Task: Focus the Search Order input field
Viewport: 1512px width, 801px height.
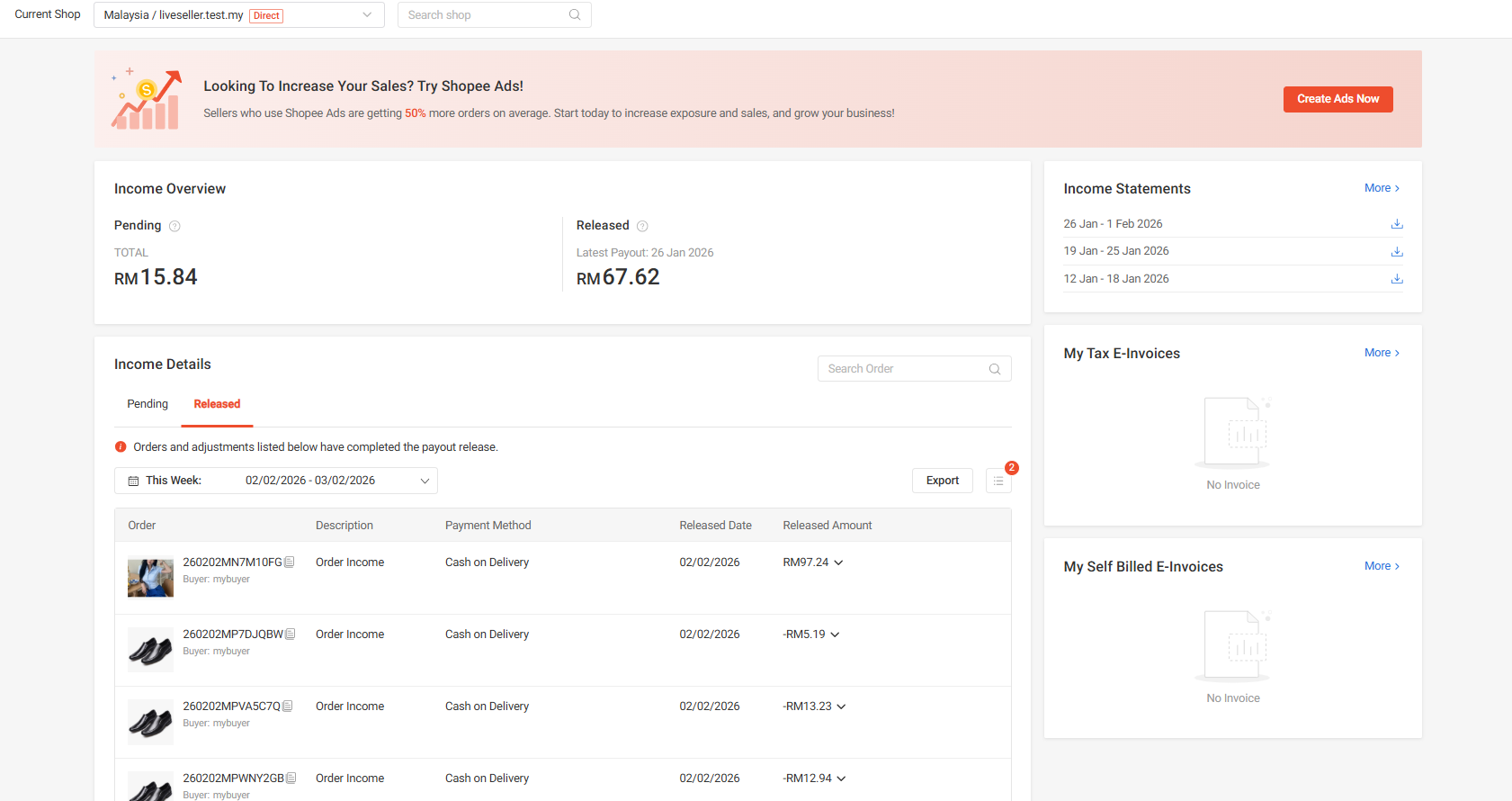Action: pyautogui.click(x=914, y=369)
